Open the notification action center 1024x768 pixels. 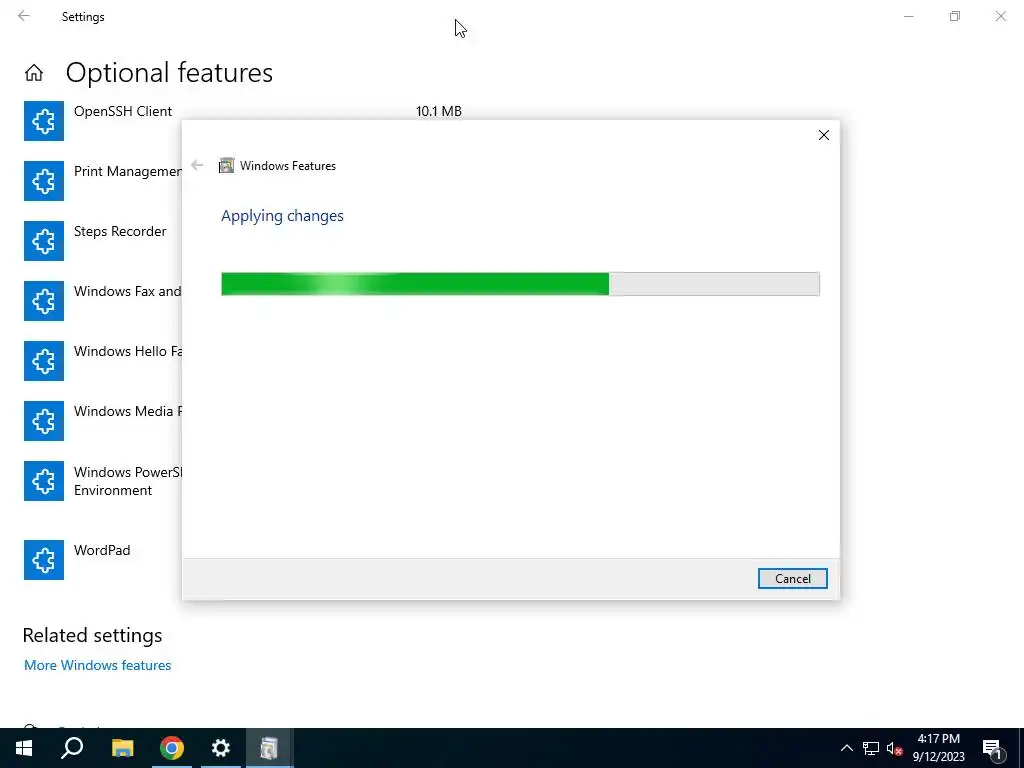click(993, 749)
